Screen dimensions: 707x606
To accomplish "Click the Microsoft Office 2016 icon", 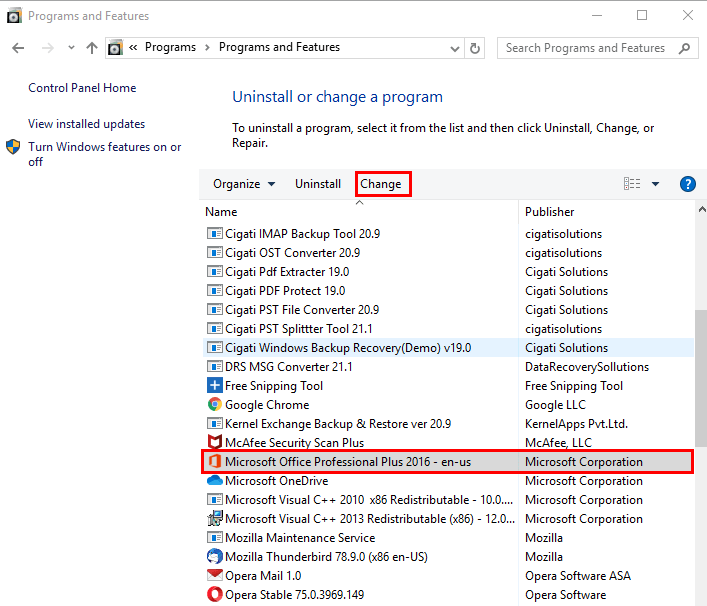I will (215, 461).
